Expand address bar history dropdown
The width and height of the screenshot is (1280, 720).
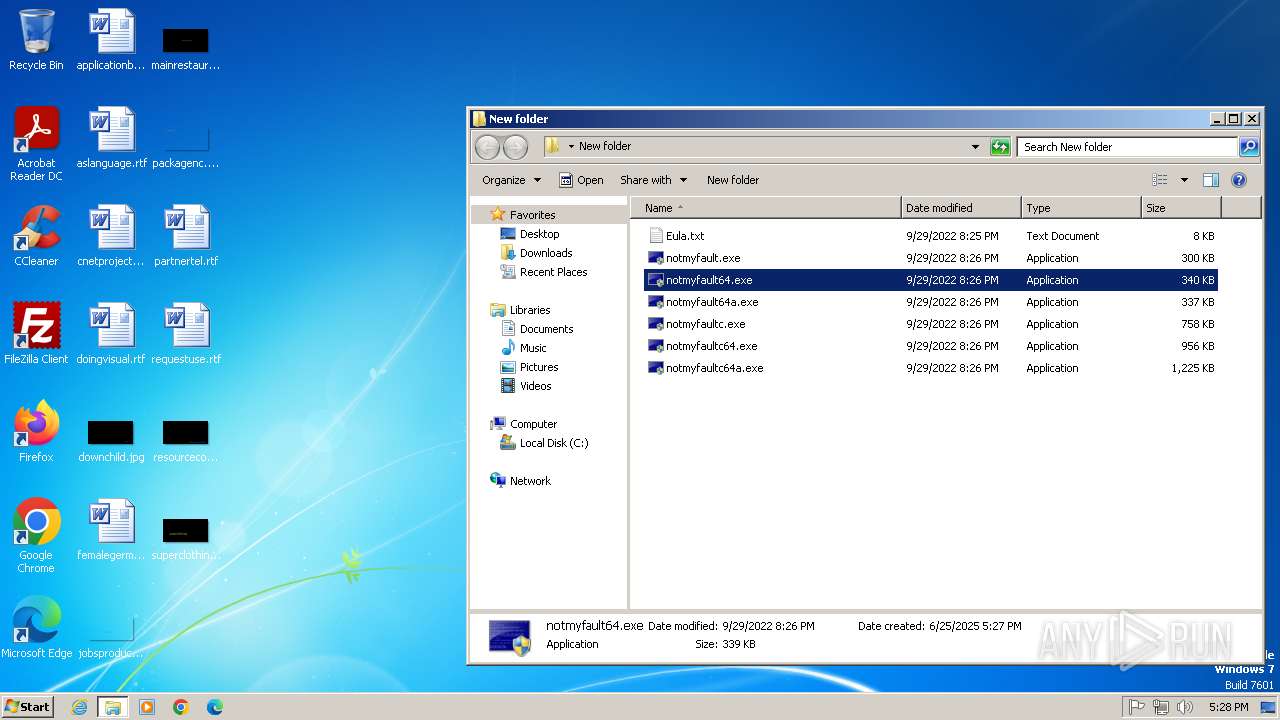pos(976,147)
